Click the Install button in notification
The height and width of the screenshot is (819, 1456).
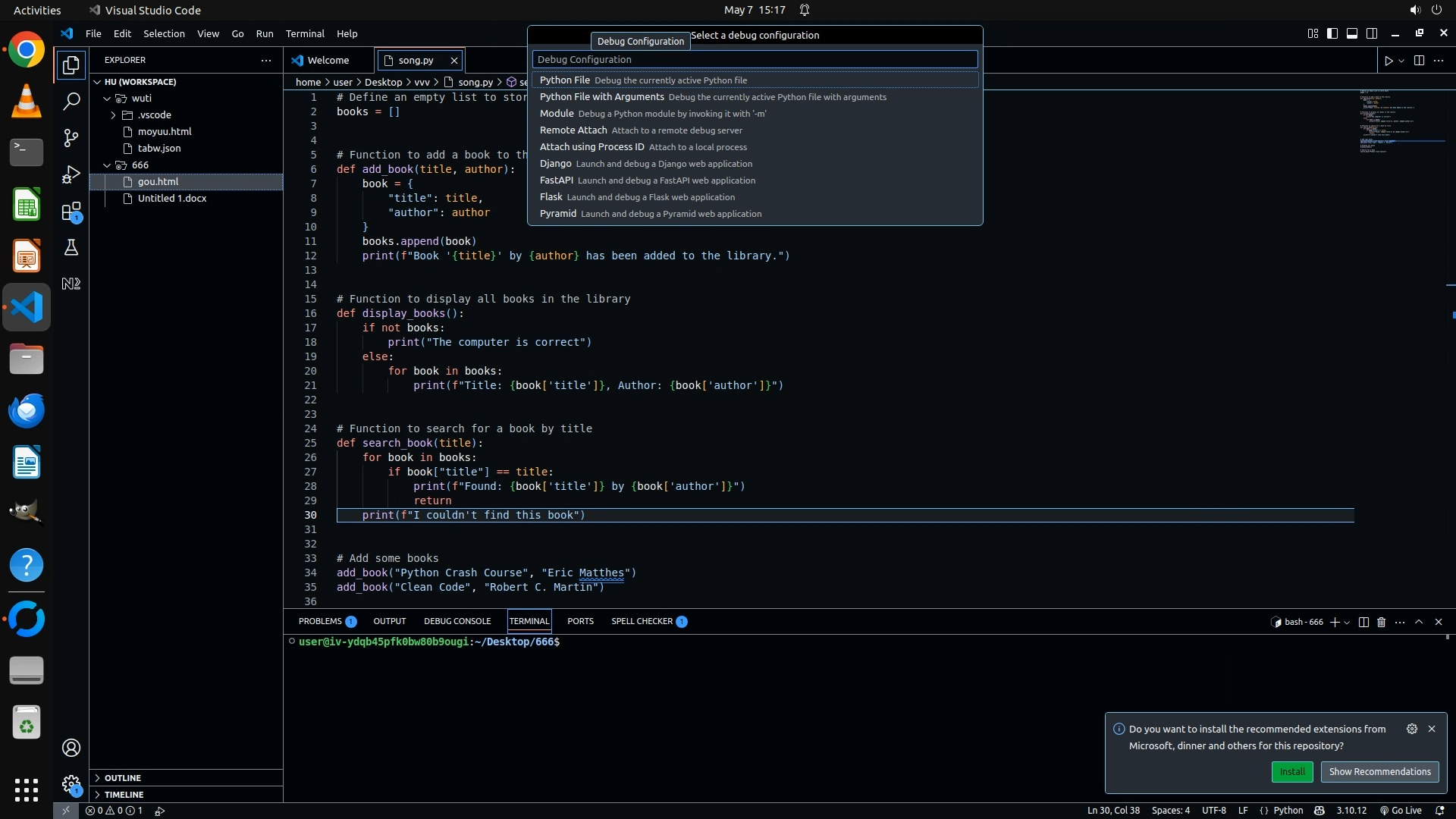(x=1292, y=772)
